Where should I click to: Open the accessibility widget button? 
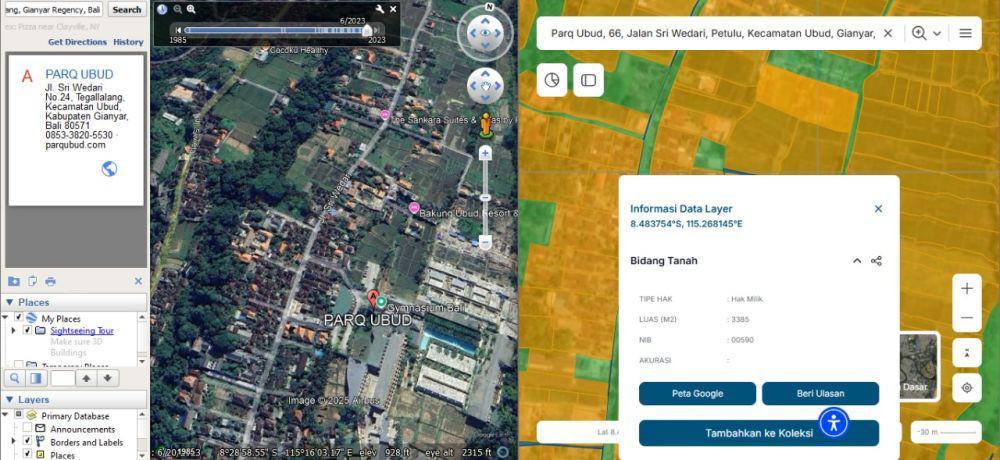point(834,422)
